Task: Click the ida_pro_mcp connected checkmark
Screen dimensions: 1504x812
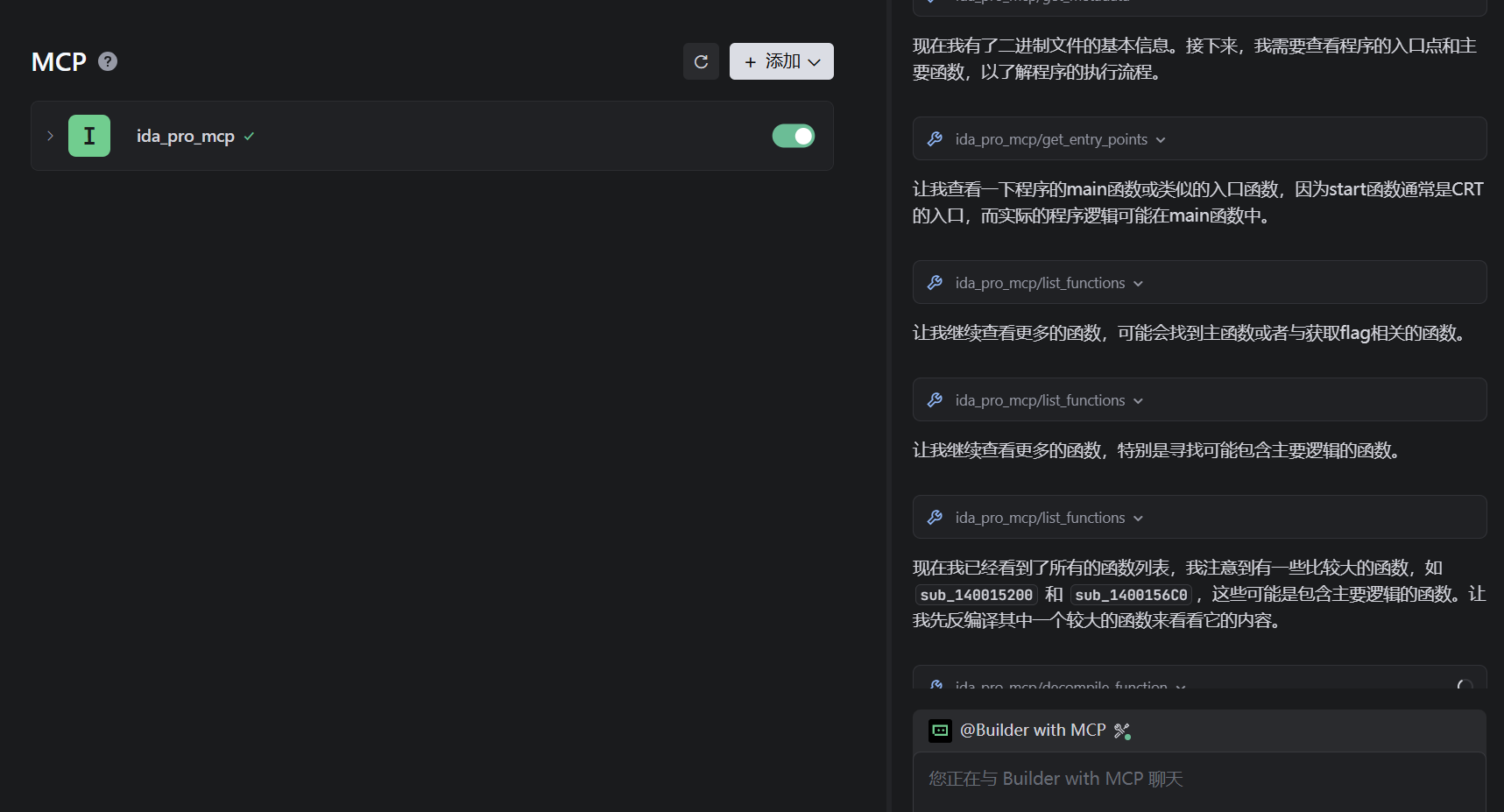Action: click(x=249, y=136)
